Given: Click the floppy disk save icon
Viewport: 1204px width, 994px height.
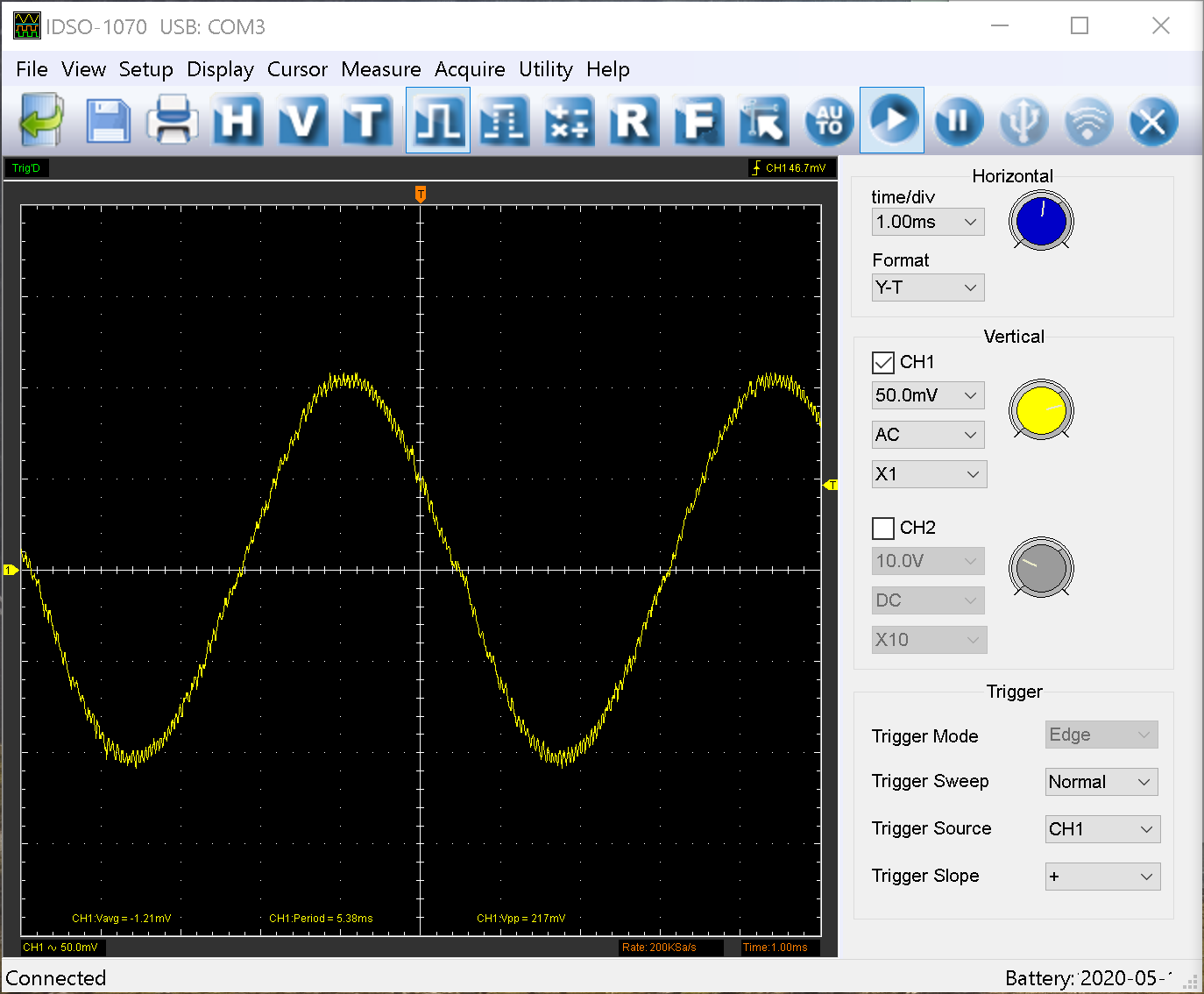Looking at the screenshot, I should tap(108, 120).
